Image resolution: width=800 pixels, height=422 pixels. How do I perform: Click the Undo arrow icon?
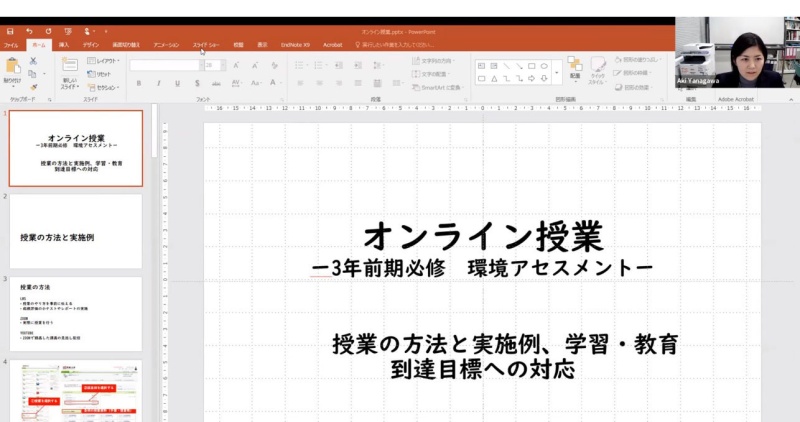click(29, 32)
